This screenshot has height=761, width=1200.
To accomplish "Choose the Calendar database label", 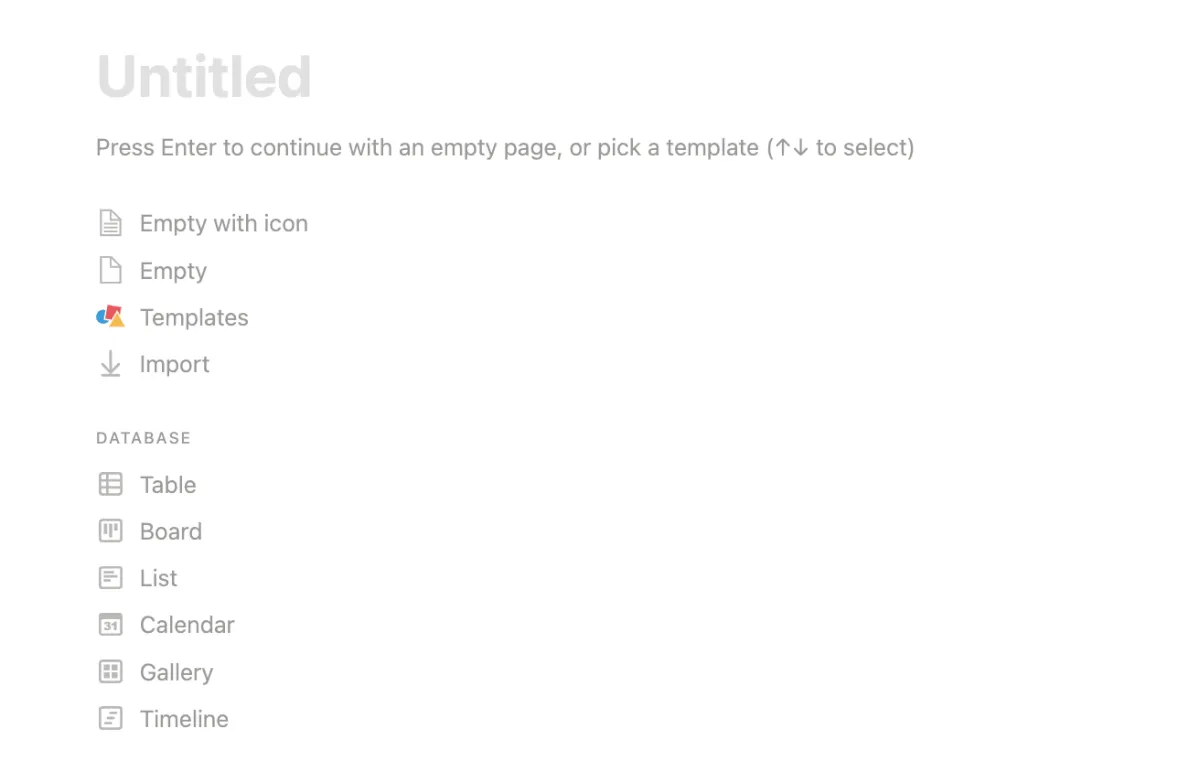I will [x=187, y=625].
